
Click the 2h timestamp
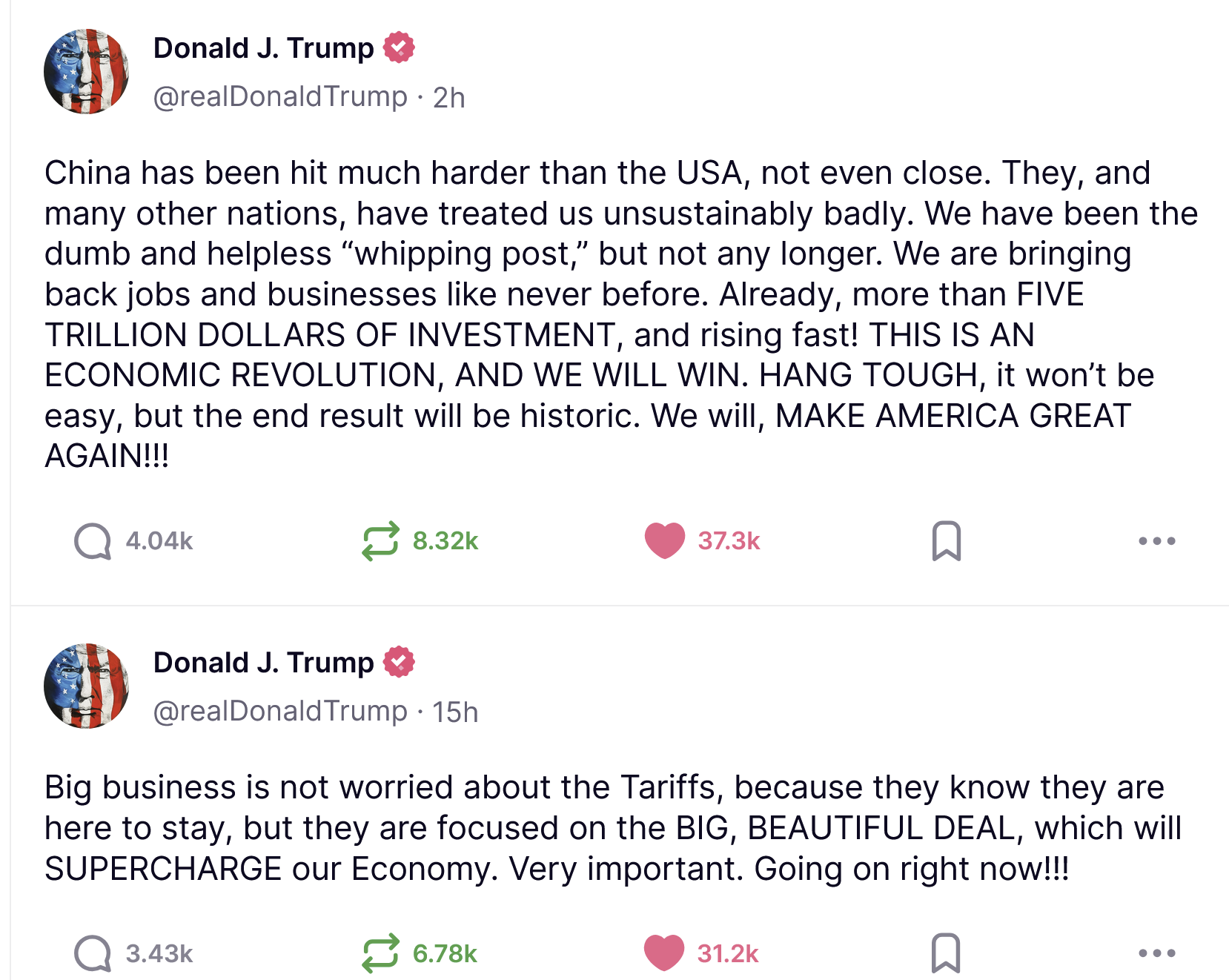(449, 98)
